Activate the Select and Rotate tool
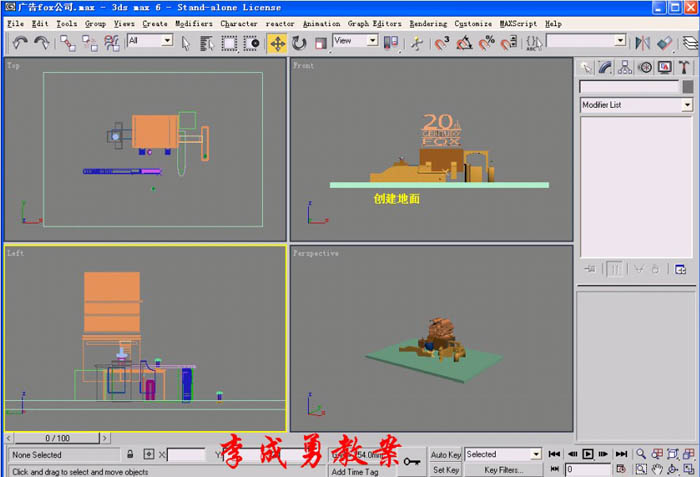Screen dimensions: 700x477 (299, 43)
